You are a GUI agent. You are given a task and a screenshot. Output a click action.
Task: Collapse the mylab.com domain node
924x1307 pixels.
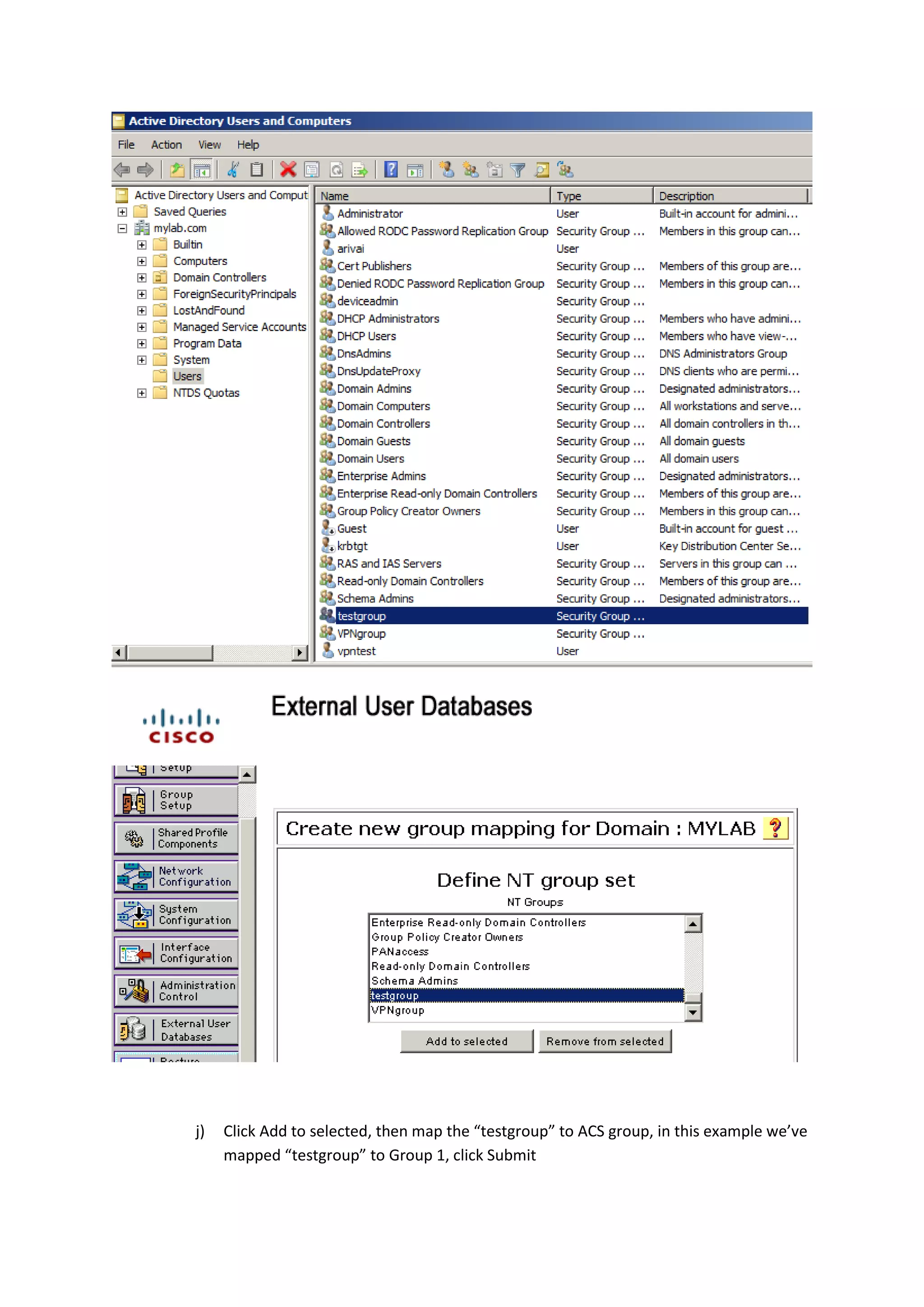click(x=122, y=228)
